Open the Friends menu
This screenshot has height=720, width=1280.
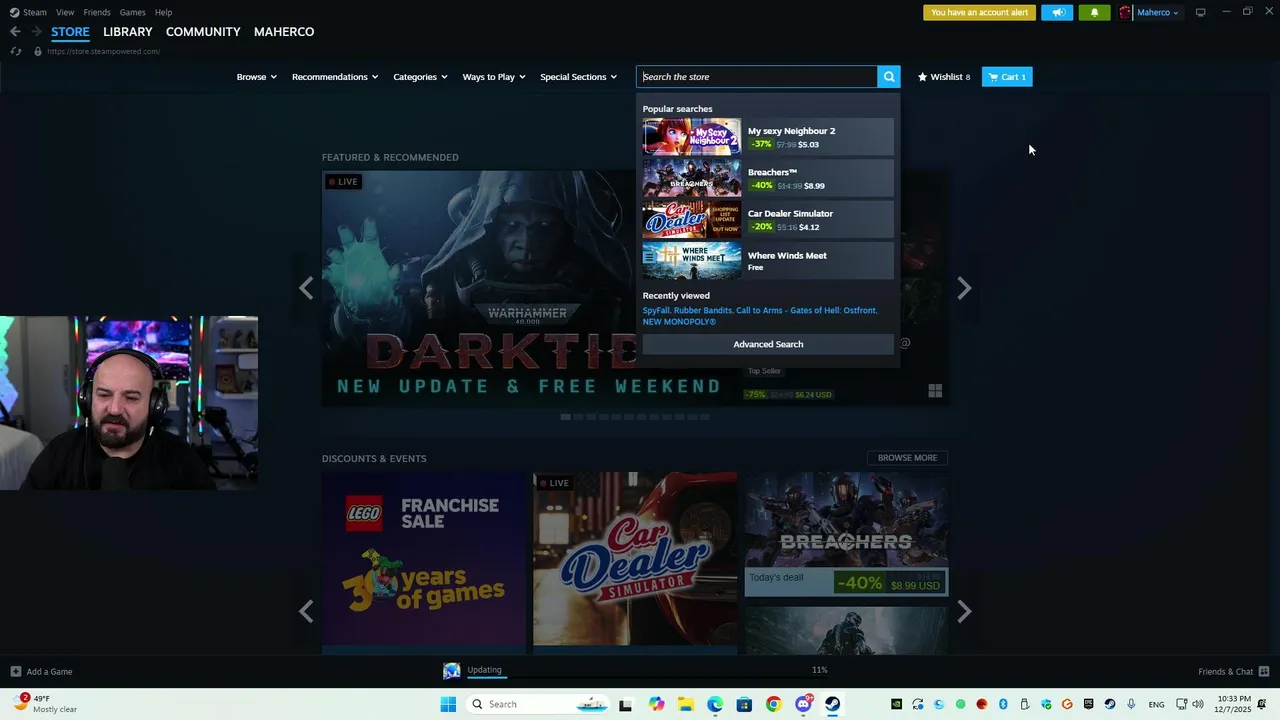(x=97, y=12)
